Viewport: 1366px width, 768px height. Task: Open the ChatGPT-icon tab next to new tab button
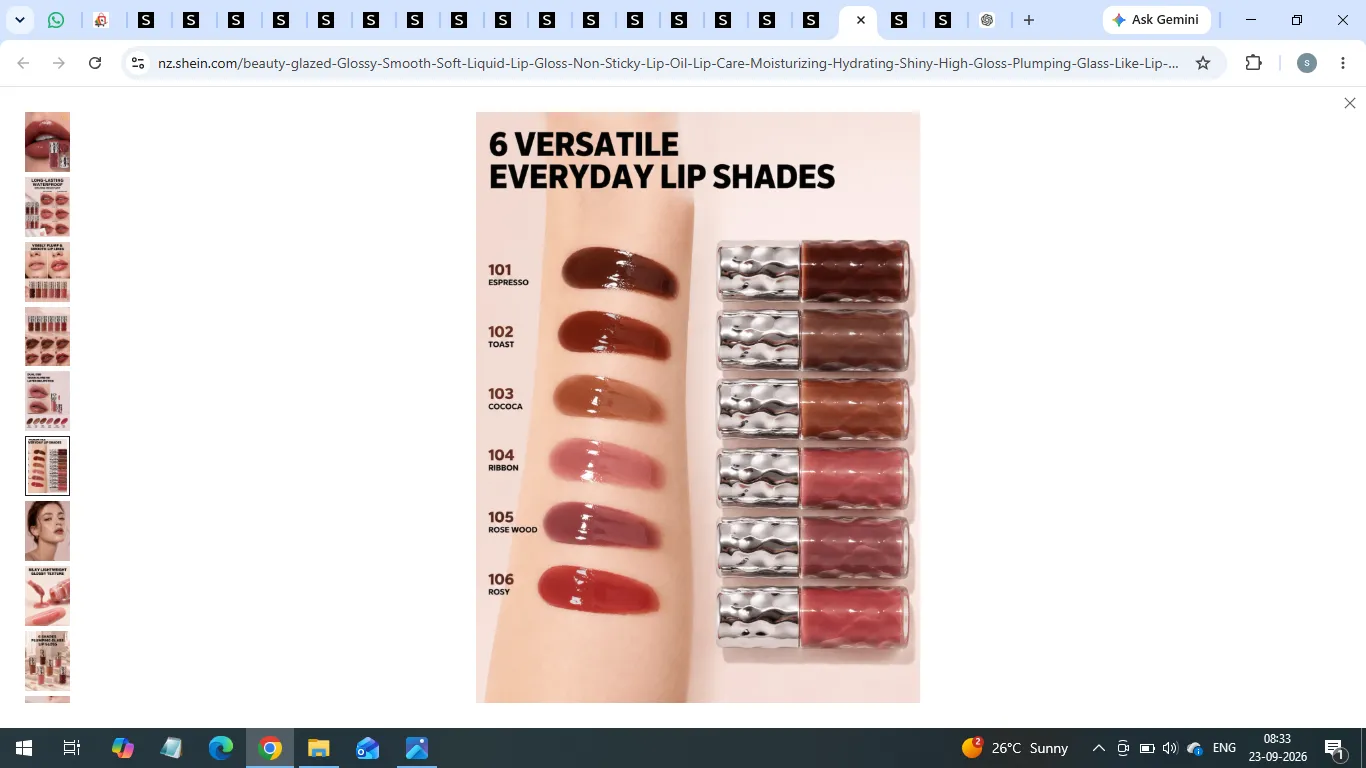(x=987, y=20)
